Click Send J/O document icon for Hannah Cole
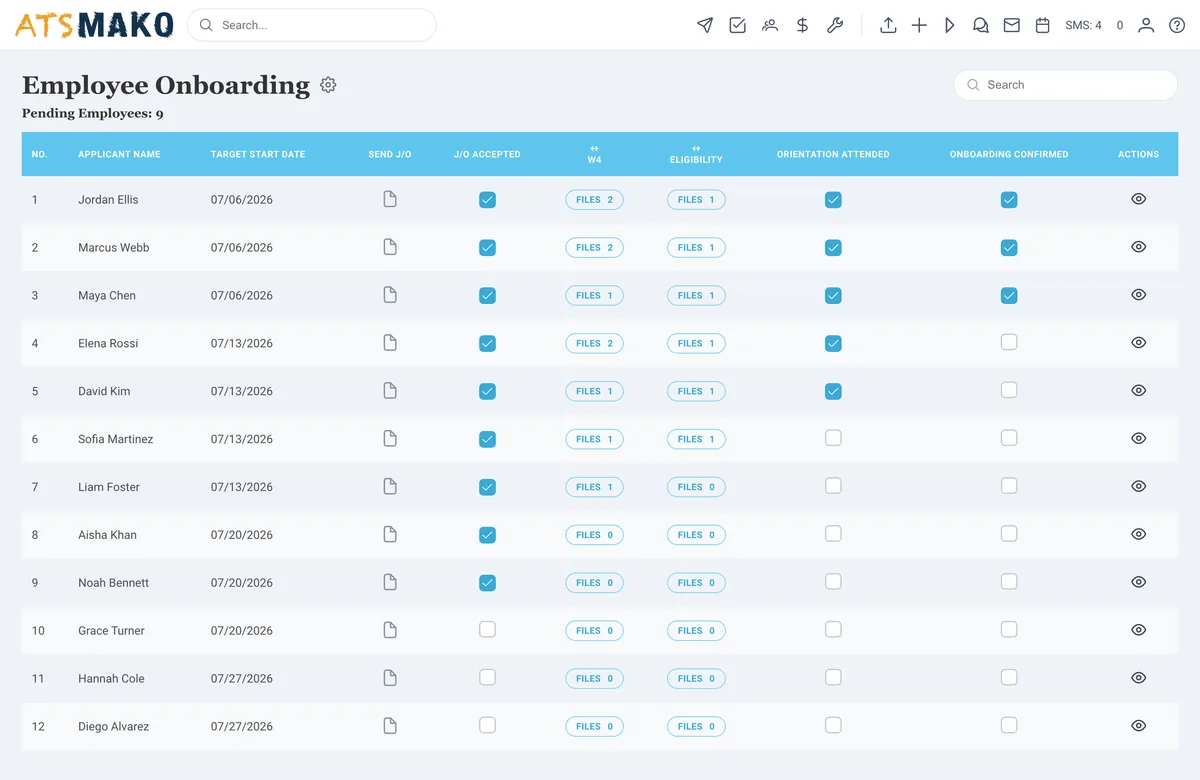 390,678
